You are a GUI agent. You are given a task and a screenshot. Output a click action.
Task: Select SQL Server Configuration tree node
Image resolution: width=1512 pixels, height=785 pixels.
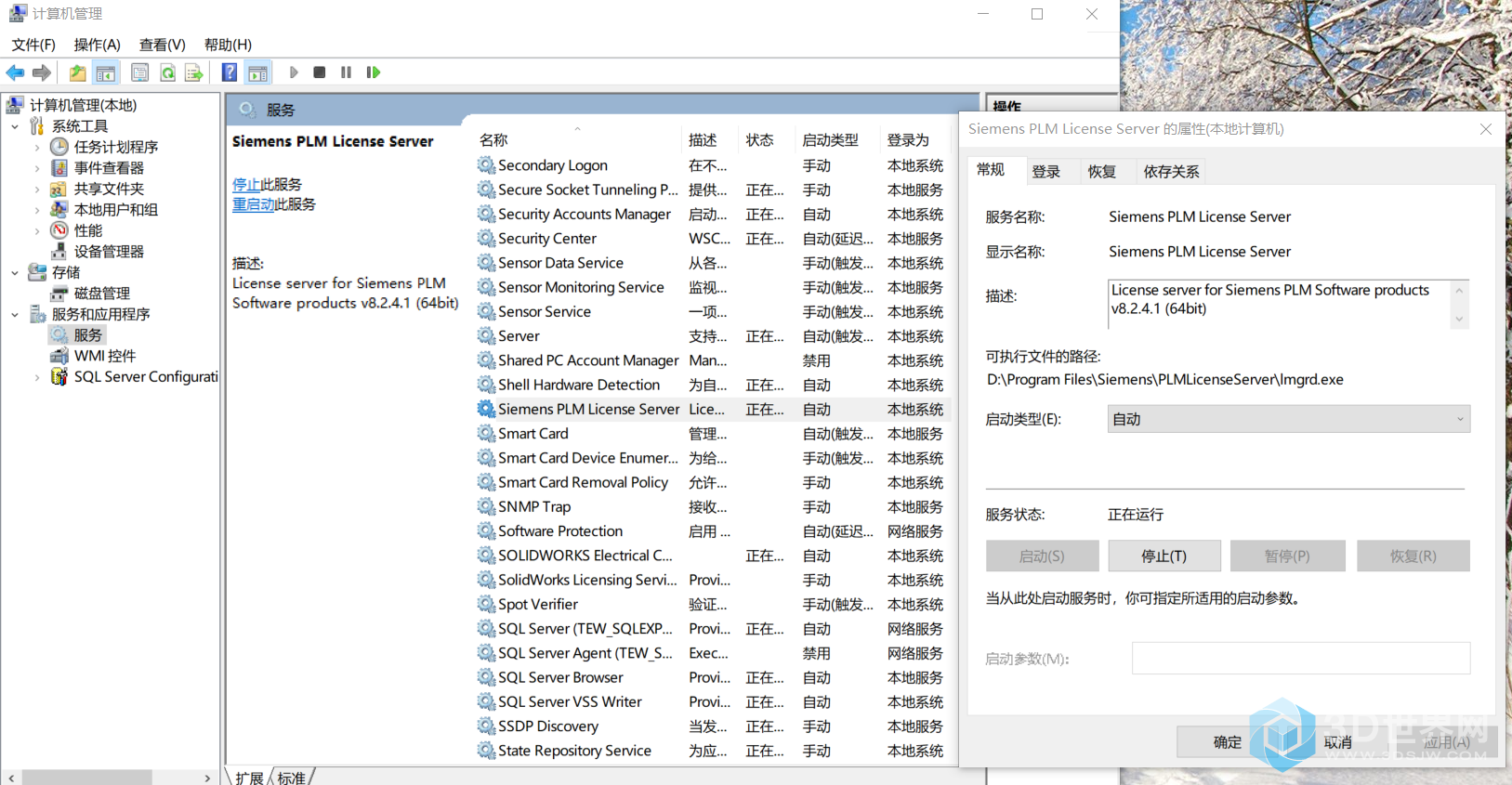(x=146, y=377)
